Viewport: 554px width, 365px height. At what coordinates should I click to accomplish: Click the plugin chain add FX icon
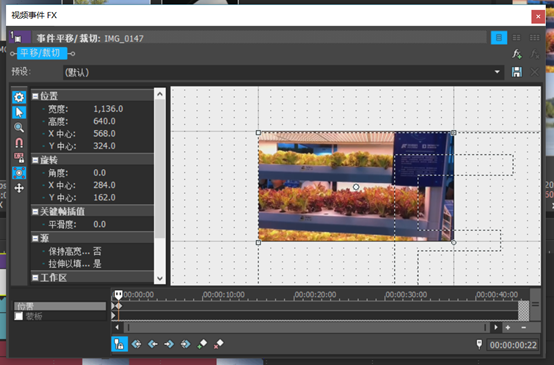coord(517,54)
